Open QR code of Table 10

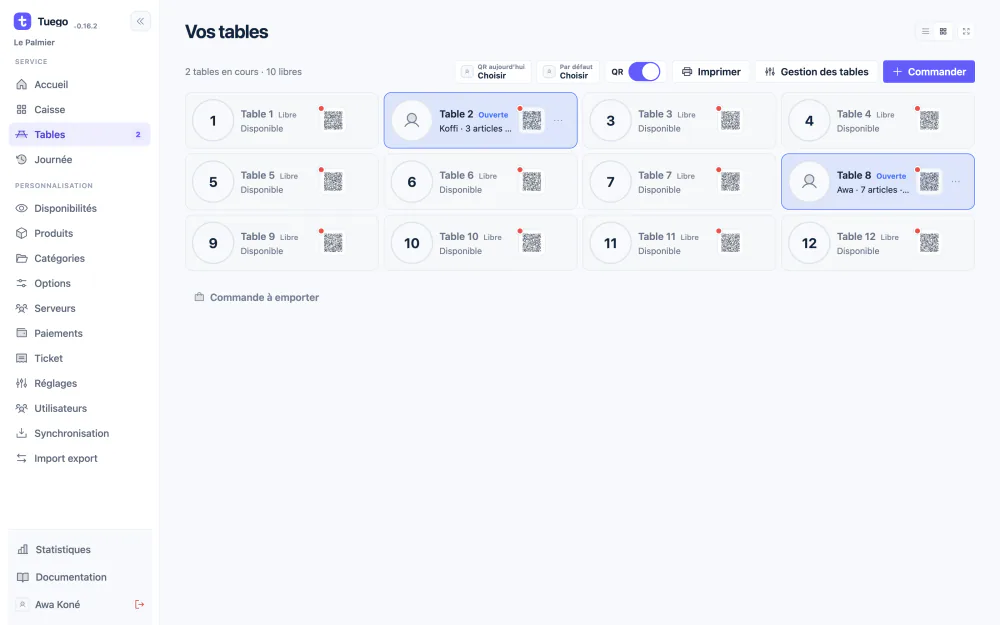tap(532, 243)
